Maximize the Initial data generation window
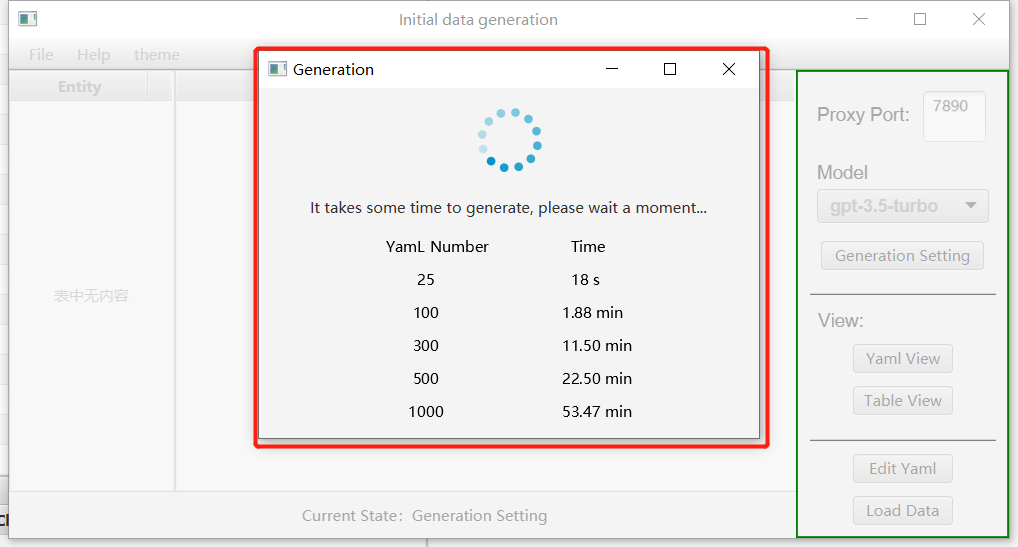1018x547 pixels. 920,19
